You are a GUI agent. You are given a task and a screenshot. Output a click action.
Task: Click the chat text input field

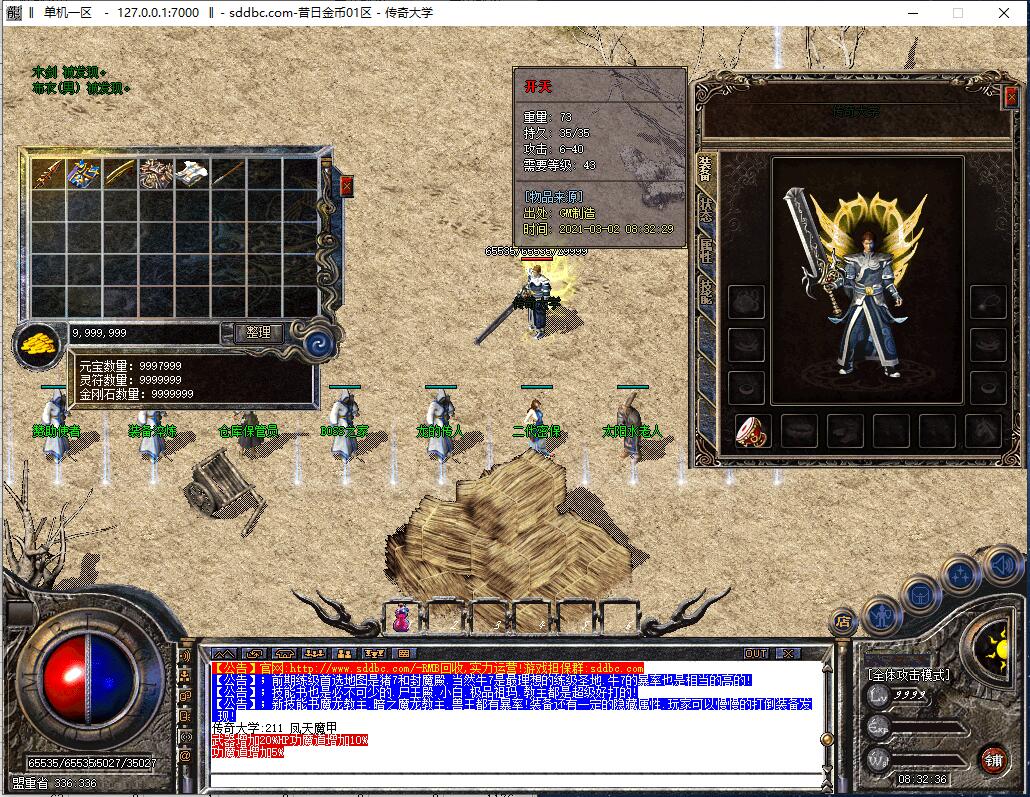tap(516, 781)
